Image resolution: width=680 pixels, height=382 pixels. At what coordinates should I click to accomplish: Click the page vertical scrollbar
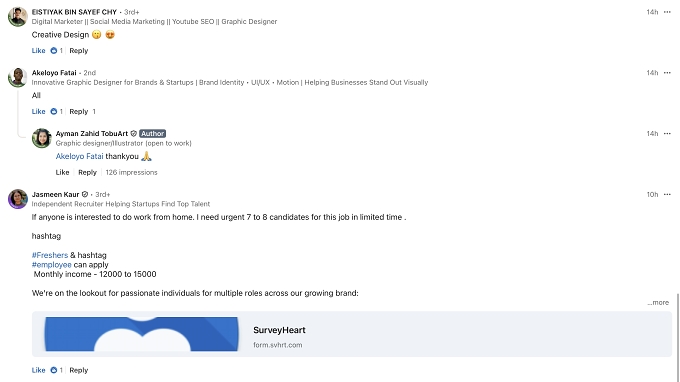pos(677,338)
